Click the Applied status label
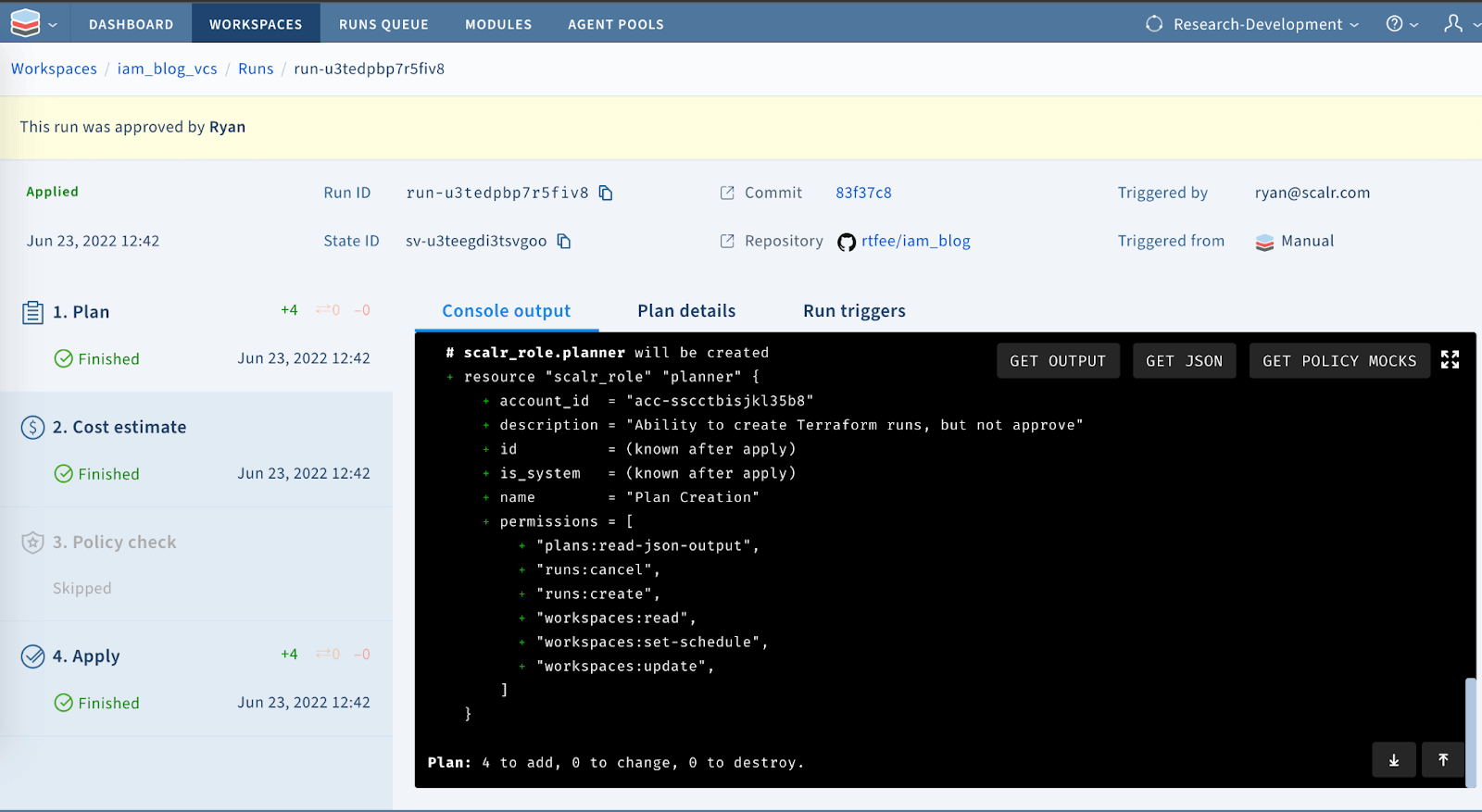Viewport: 1482px width, 812px height. point(52,192)
